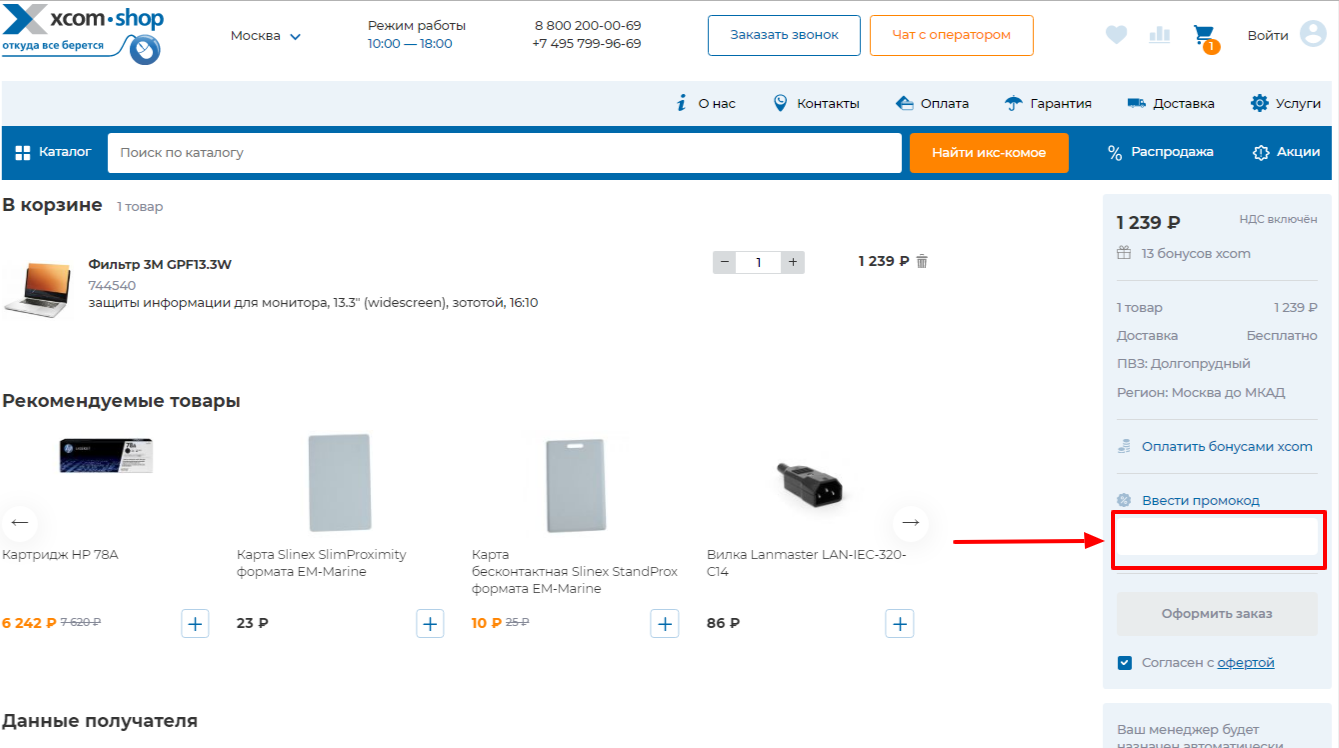Open Вилка Lanmaster LAN-IEC-320-C14 title
Image resolution: width=1339 pixels, height=748 pixels.
(807, 563)
